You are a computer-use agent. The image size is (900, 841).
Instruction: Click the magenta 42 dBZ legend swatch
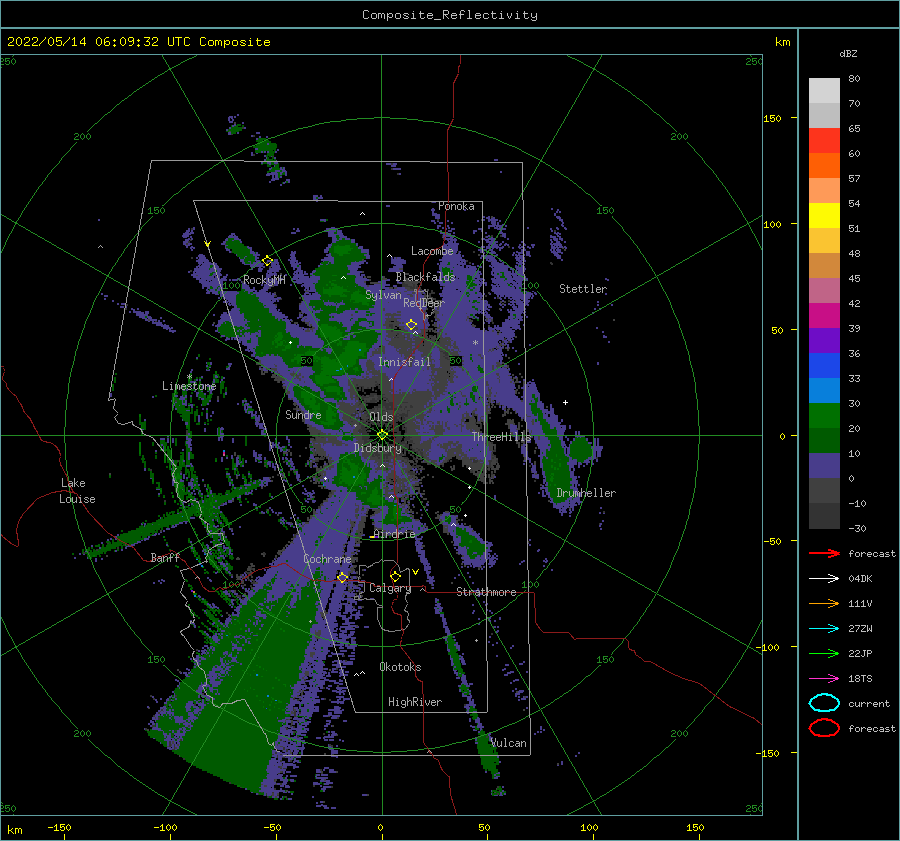(824, 315)
